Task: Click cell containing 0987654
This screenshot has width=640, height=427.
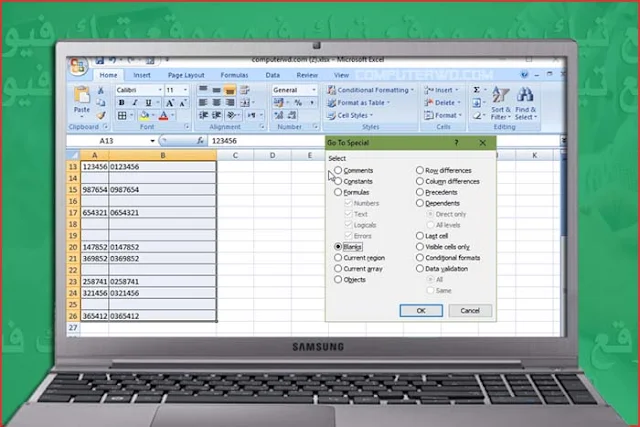Action: pos(162,190)
